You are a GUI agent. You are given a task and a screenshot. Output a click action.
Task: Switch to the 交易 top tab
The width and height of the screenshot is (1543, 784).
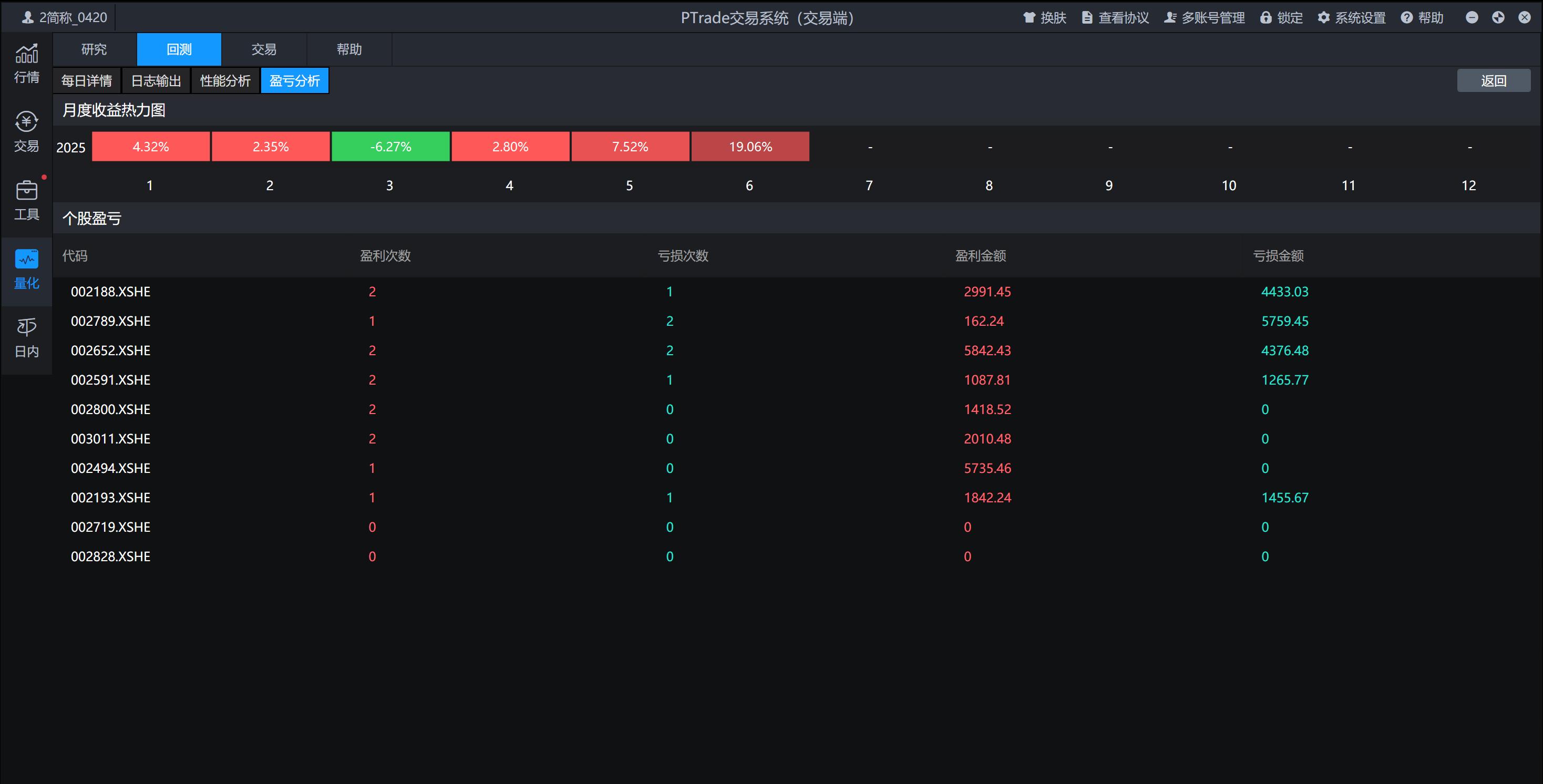(x=264, y=49)
